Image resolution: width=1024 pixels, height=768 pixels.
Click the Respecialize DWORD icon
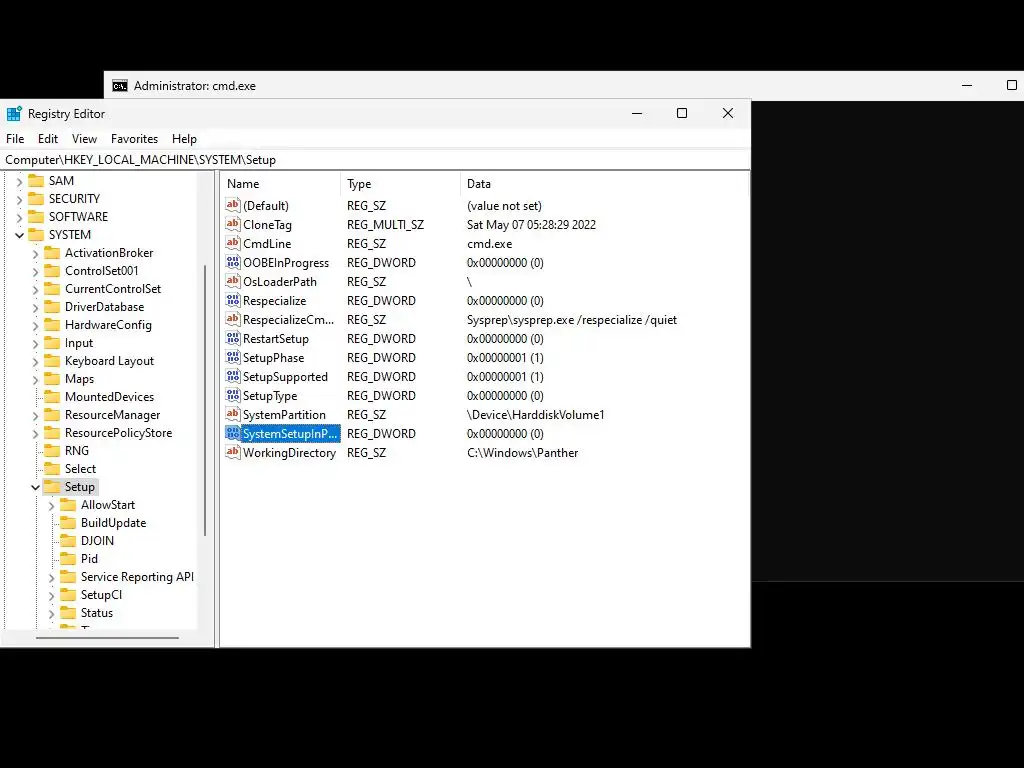click(232, 300)
